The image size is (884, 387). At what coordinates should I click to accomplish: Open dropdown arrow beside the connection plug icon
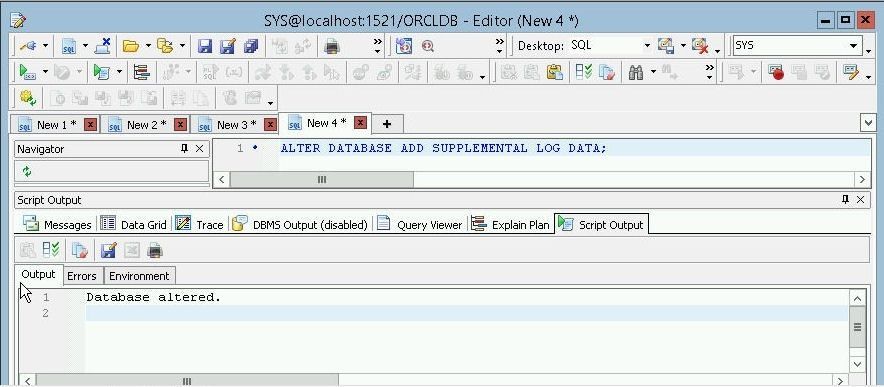[x=45, y=46]
